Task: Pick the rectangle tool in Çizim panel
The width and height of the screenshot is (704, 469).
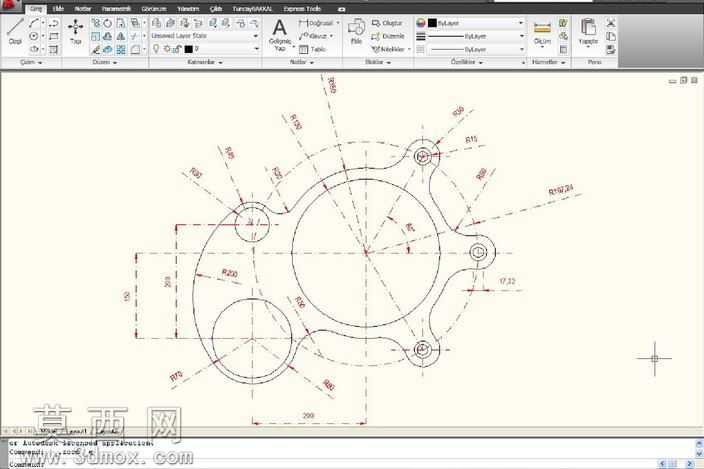Action: [x=53, y=36]
